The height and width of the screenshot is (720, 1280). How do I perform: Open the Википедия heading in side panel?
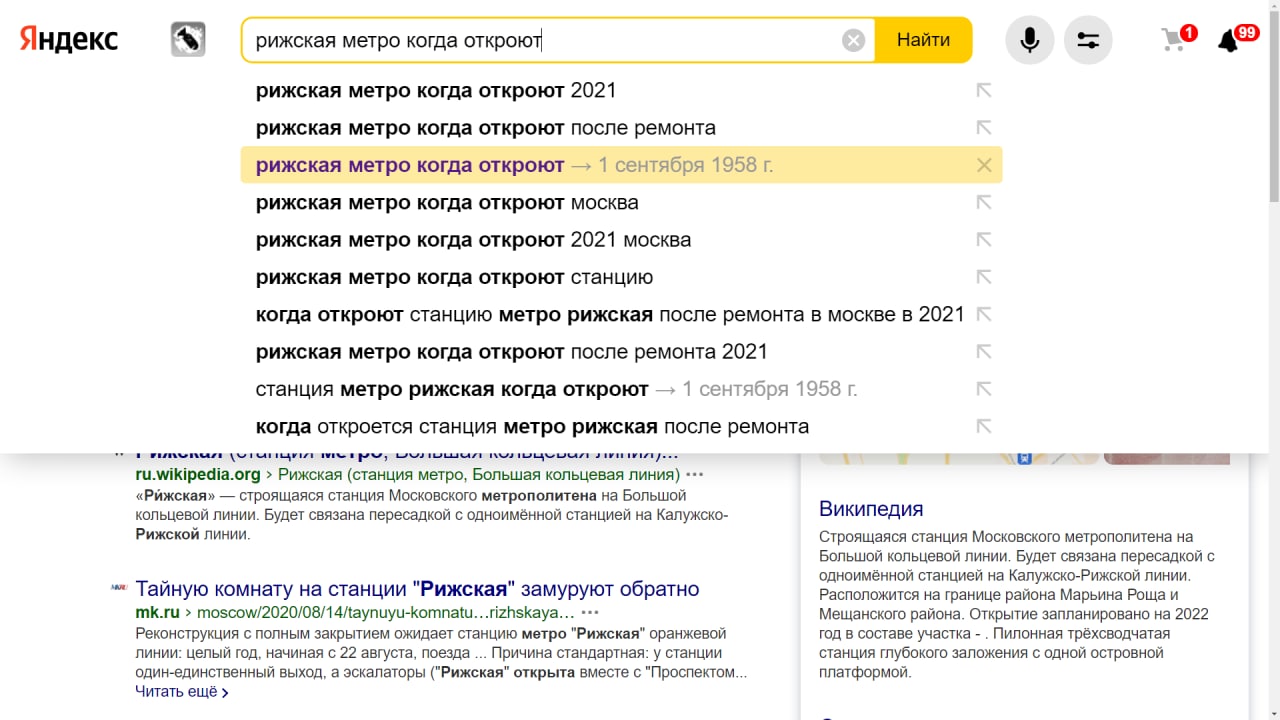(x=871, y=508)
